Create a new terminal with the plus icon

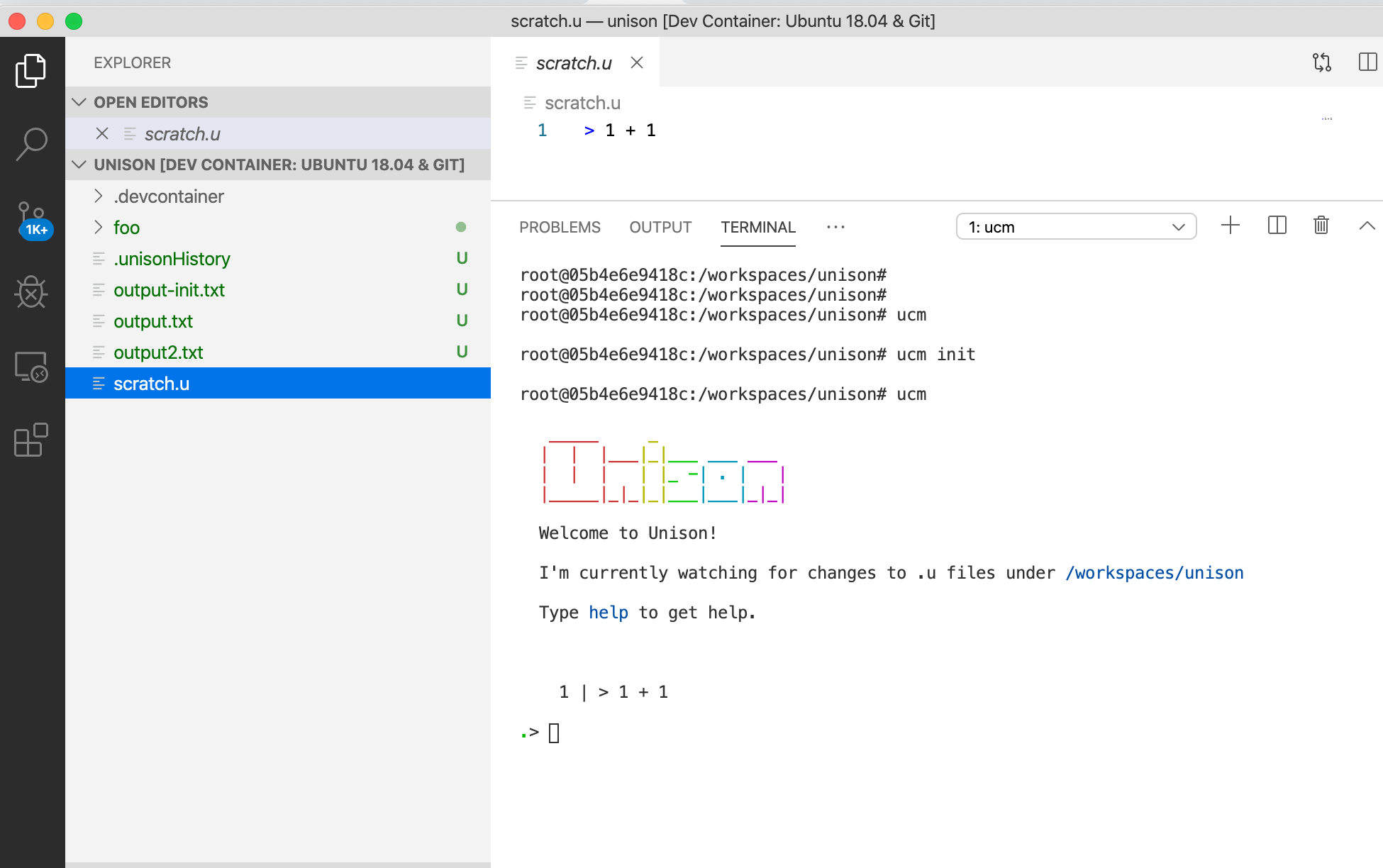point(1231,226)
